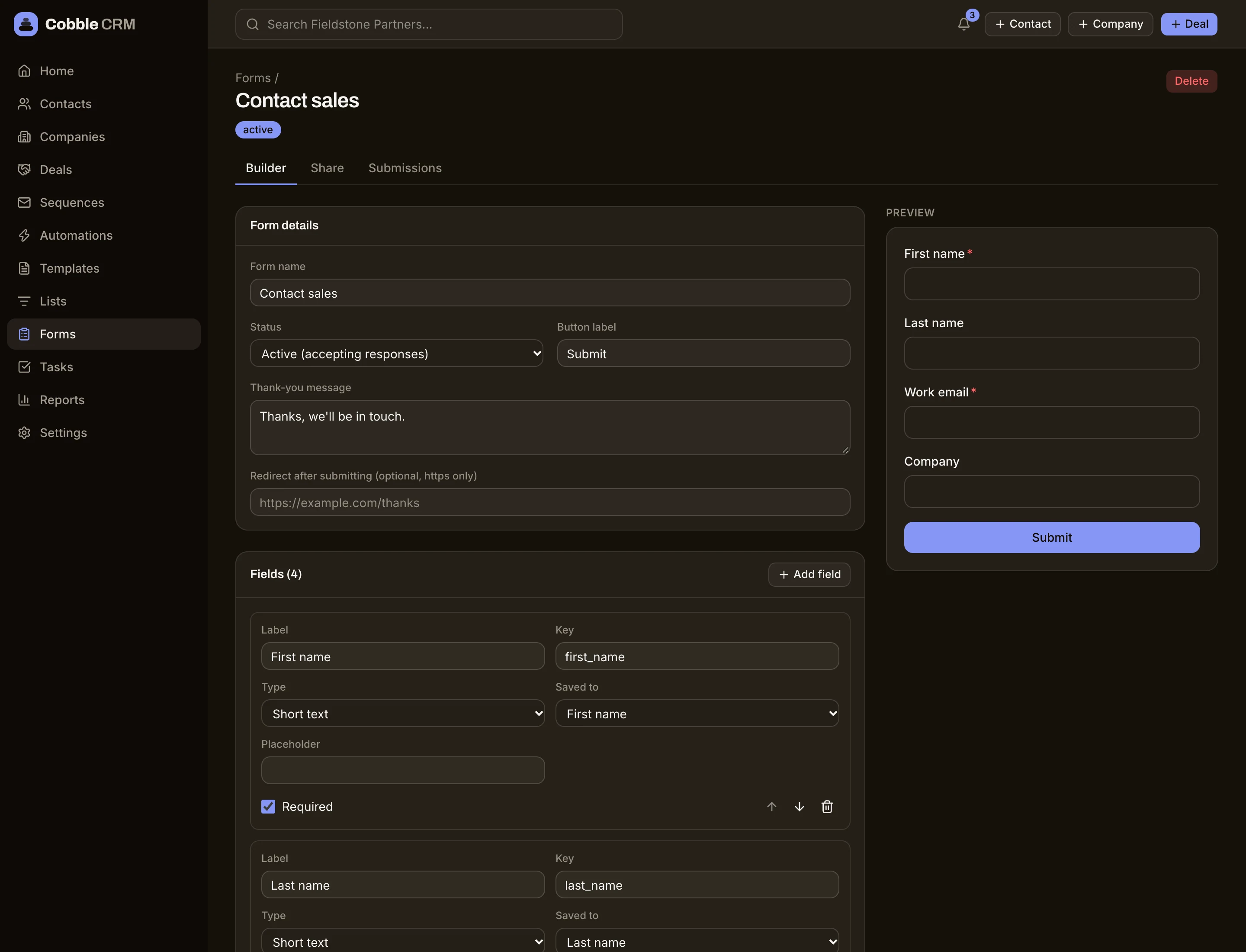Open Home from the sidebar
Viewport: 1246px width, 952px height.
point(104,71)
